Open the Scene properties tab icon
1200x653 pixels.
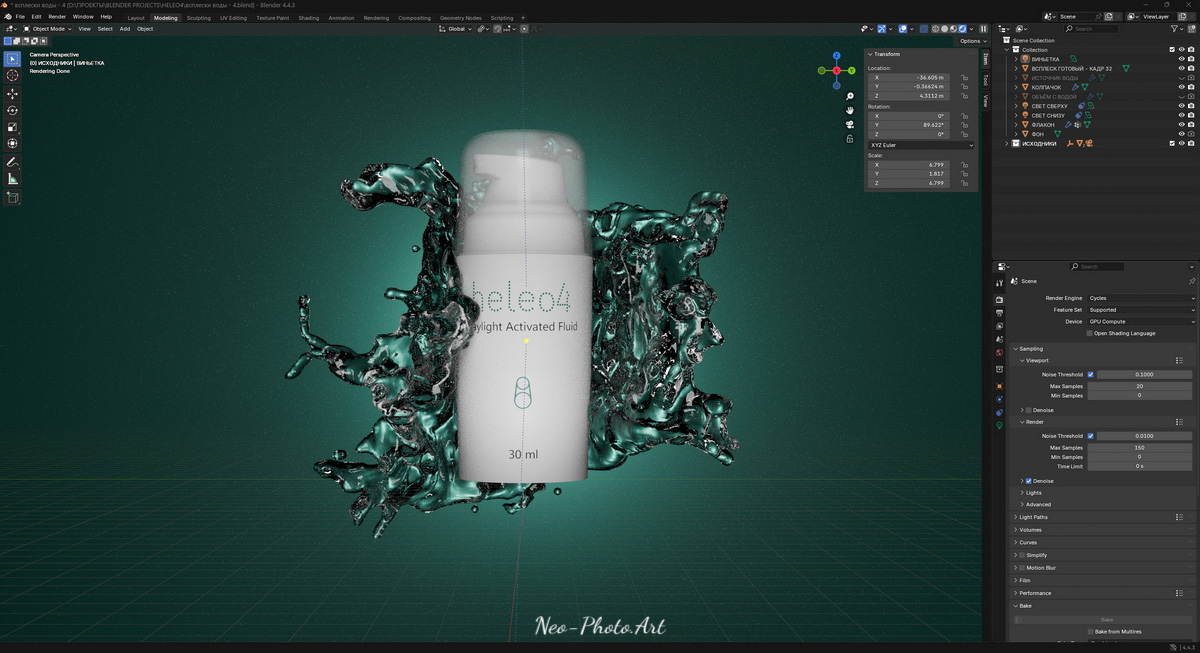point(999,339)
